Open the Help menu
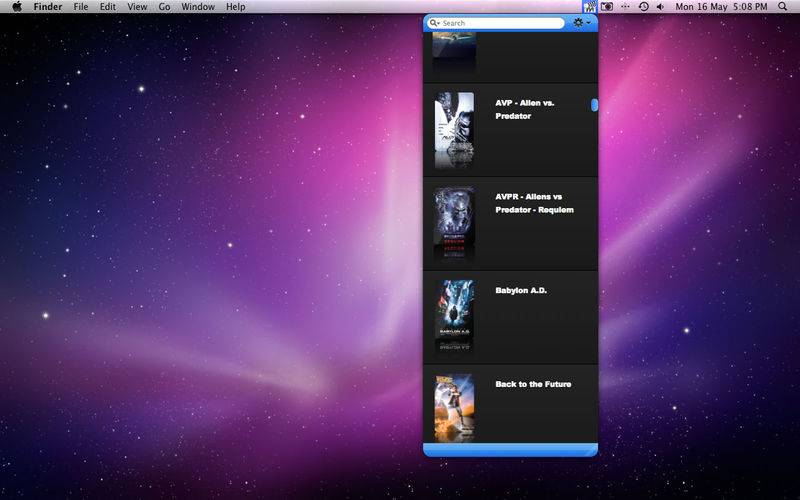Screen dimensions: 800x500 235,7
